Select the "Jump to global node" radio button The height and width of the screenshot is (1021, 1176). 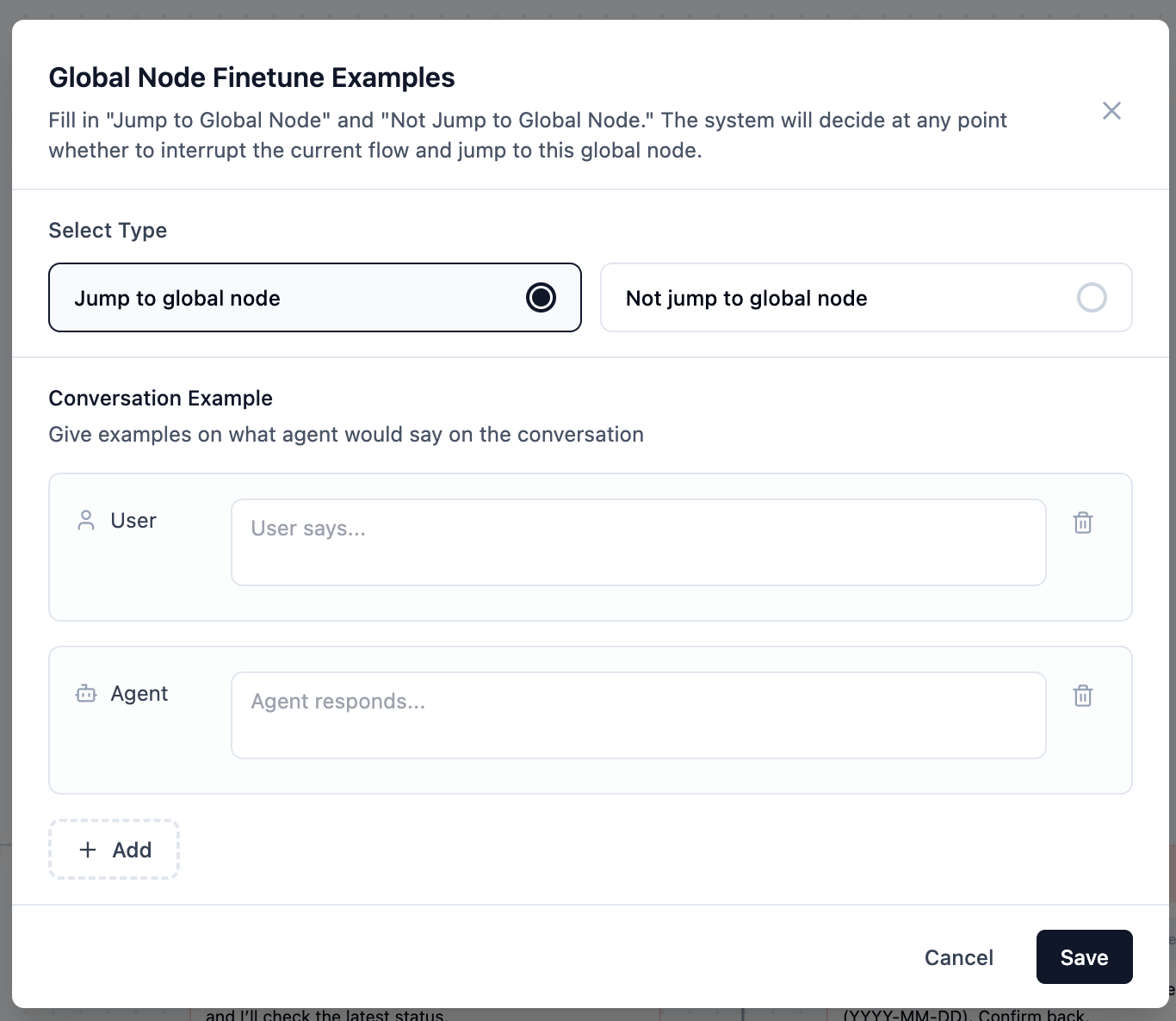pos(542,298)
